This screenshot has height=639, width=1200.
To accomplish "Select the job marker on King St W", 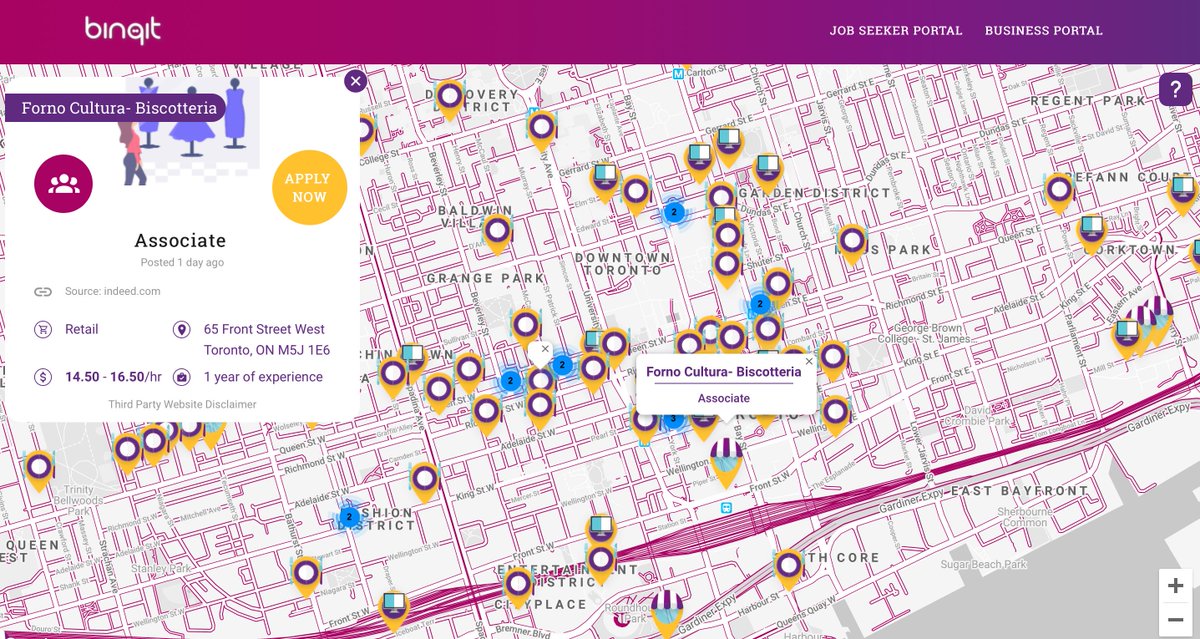I will (x=425, y=482).
